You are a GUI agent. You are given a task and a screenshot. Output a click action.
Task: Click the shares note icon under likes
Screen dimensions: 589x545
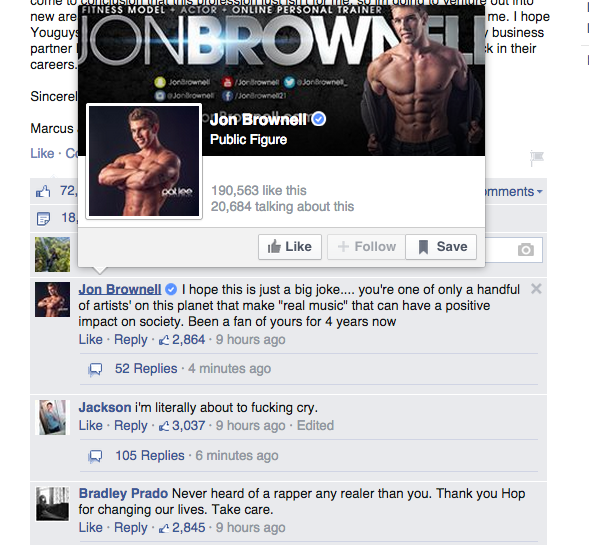(43, 218)
